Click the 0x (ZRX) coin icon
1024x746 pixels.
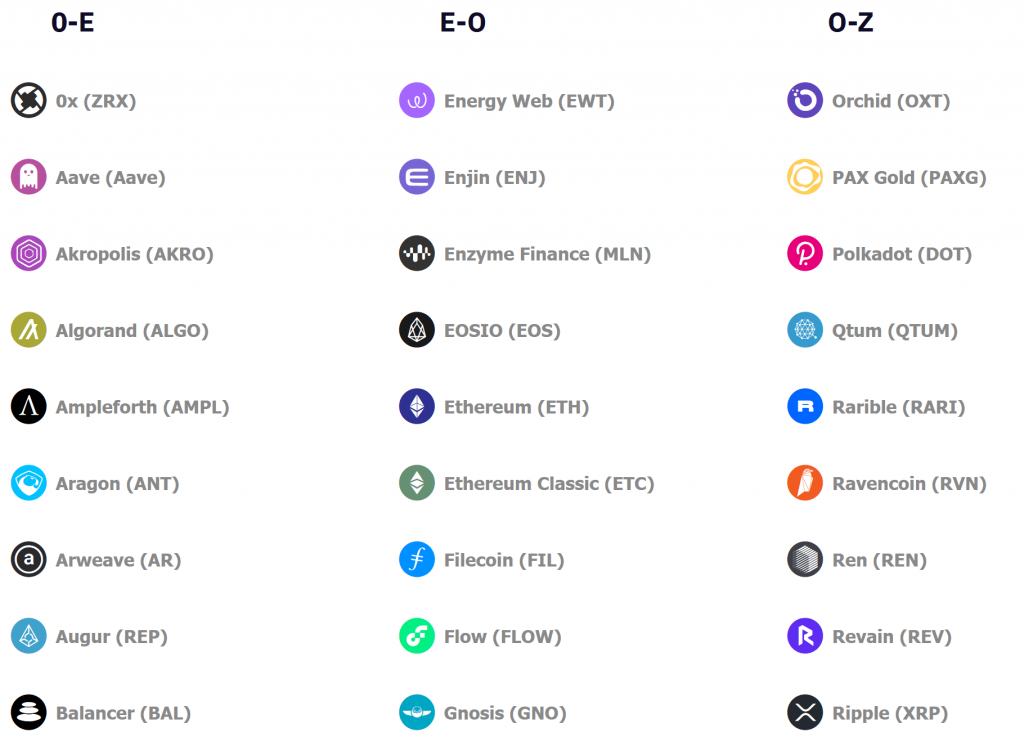[x=29, y=101]
